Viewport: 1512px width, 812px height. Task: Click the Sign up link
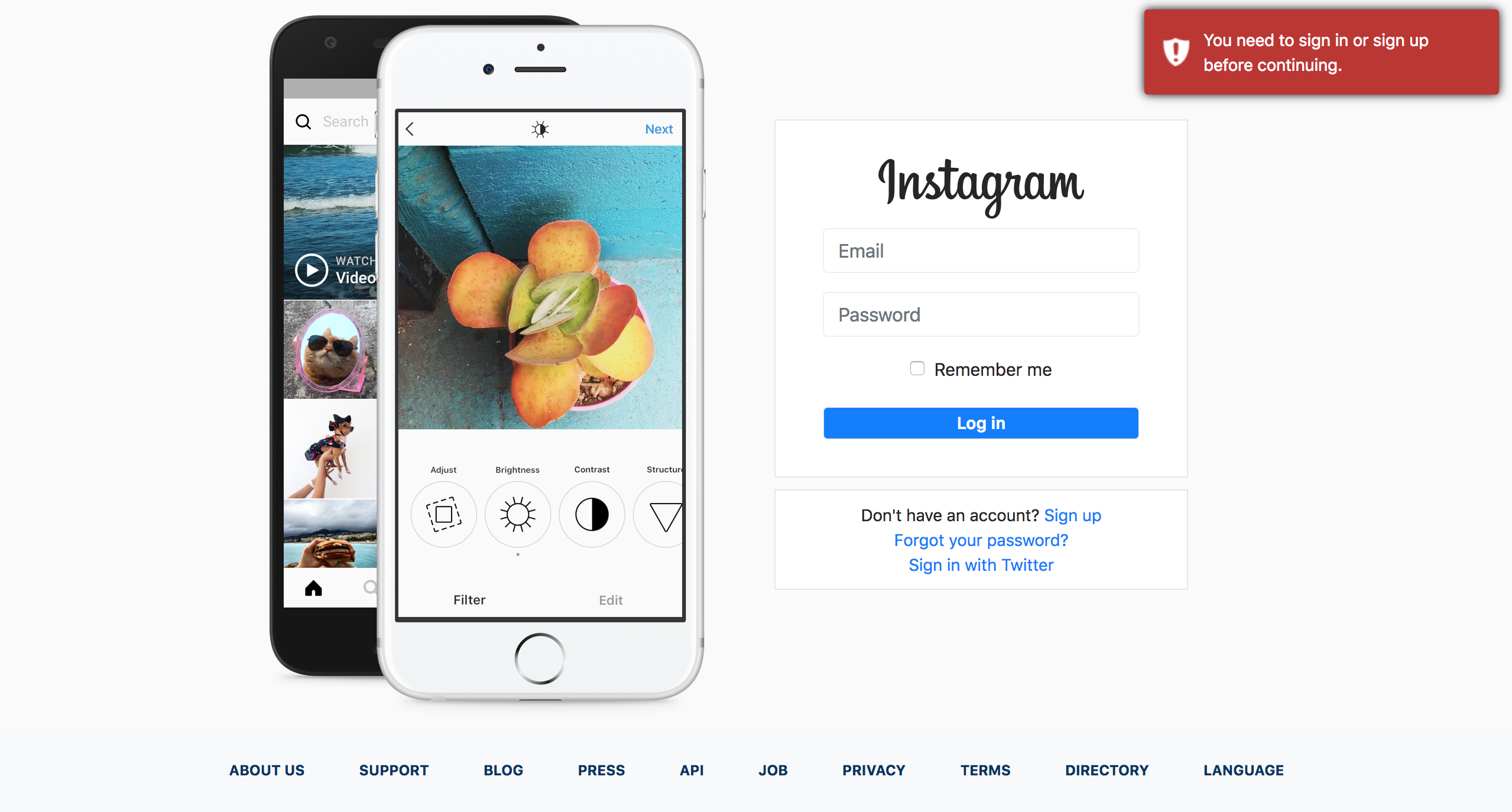click(1072, 515)
